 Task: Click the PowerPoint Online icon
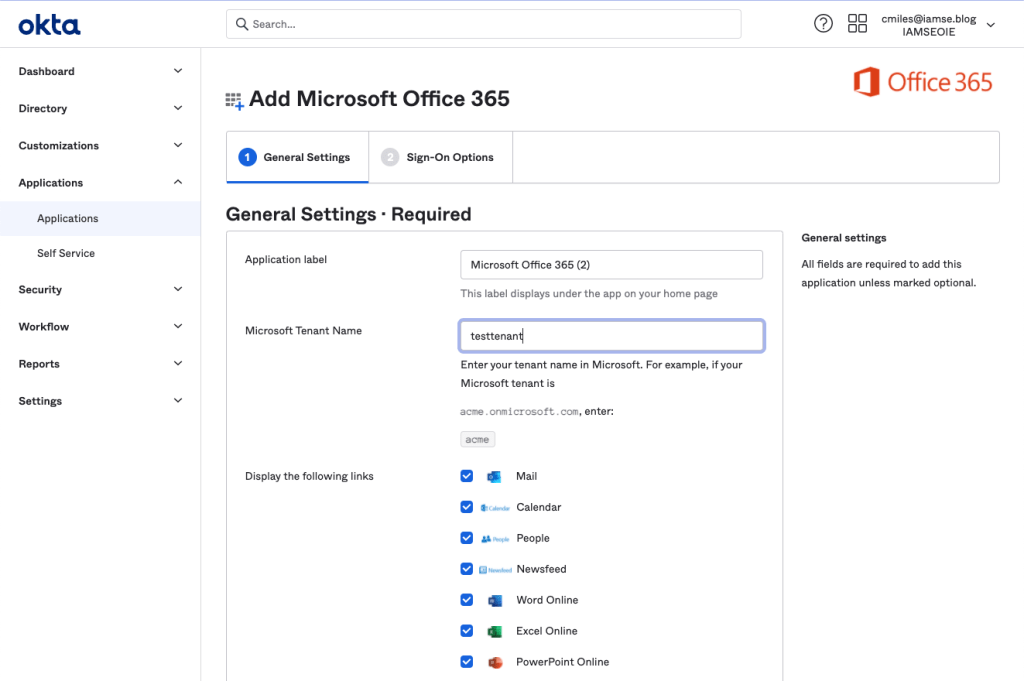(494, 663)
